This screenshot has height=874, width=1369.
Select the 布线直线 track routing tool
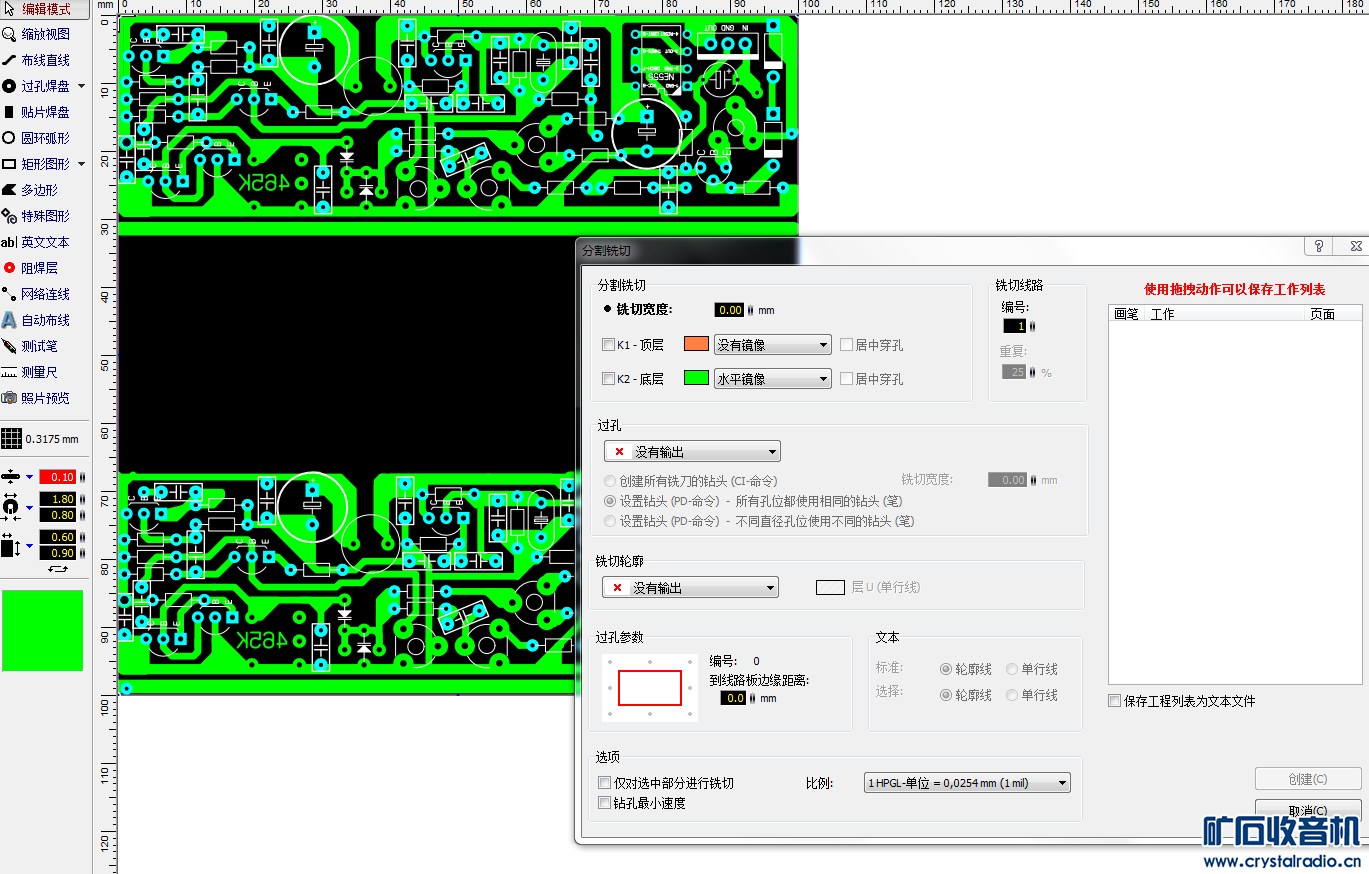pos(38,60)
